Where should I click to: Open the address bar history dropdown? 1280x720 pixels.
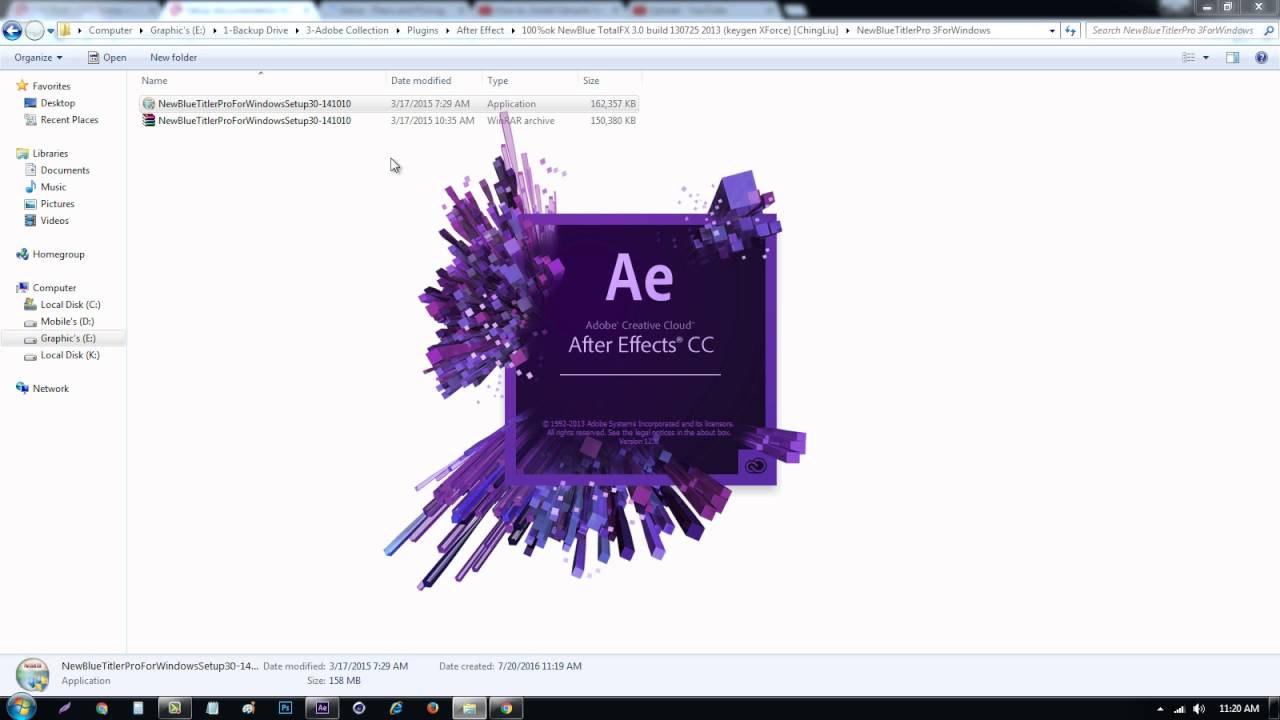pos(1052,30)
